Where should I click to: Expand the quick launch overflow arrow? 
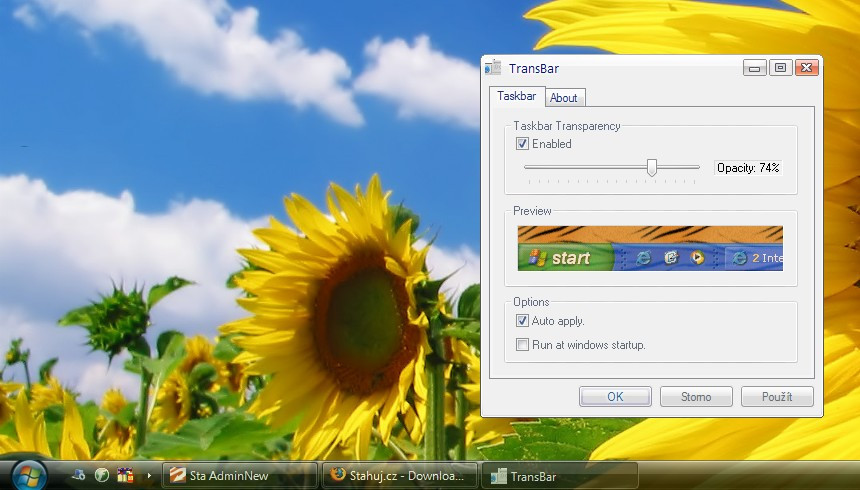click(x=149, y=475)
